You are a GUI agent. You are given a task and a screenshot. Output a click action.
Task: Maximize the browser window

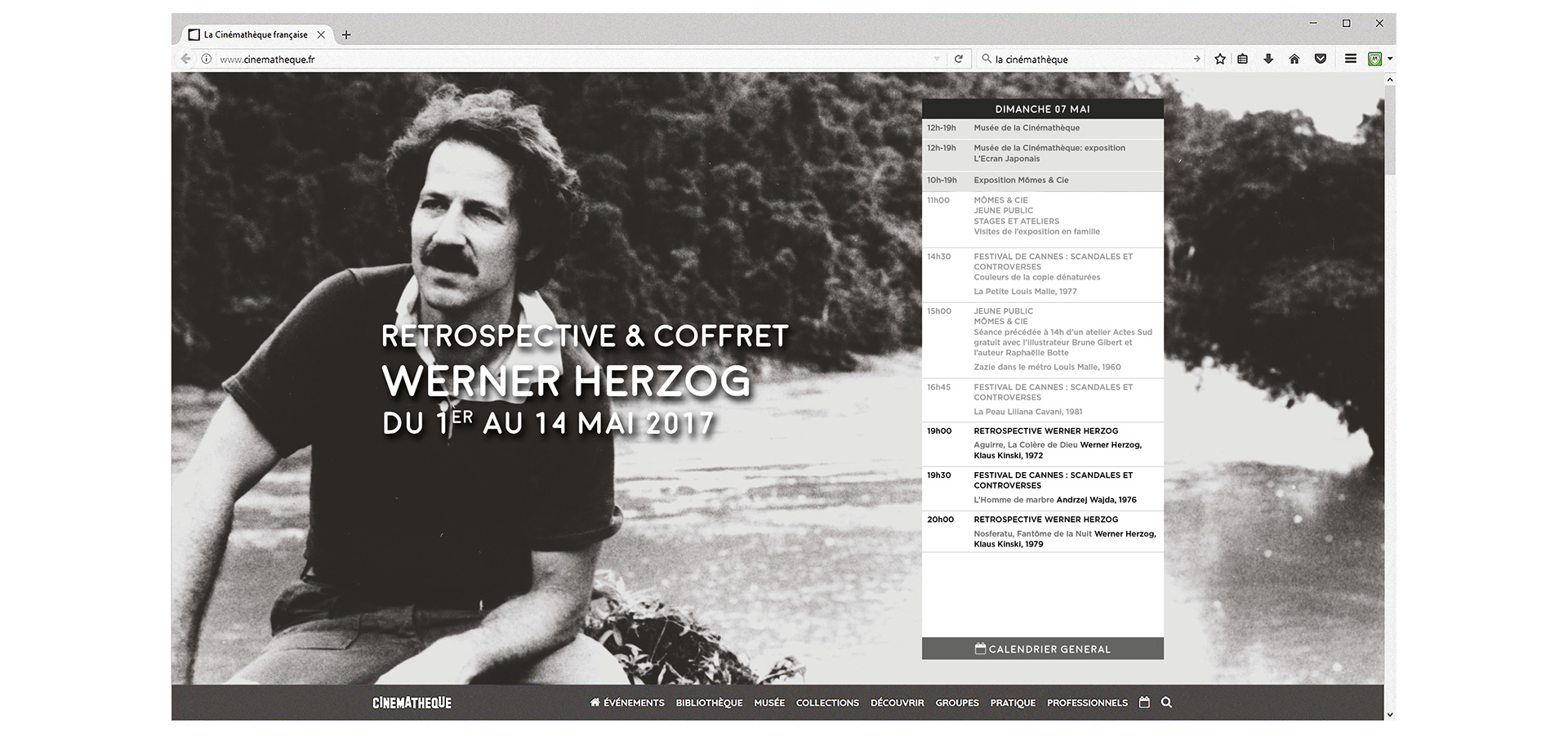tap(1347, 23)
